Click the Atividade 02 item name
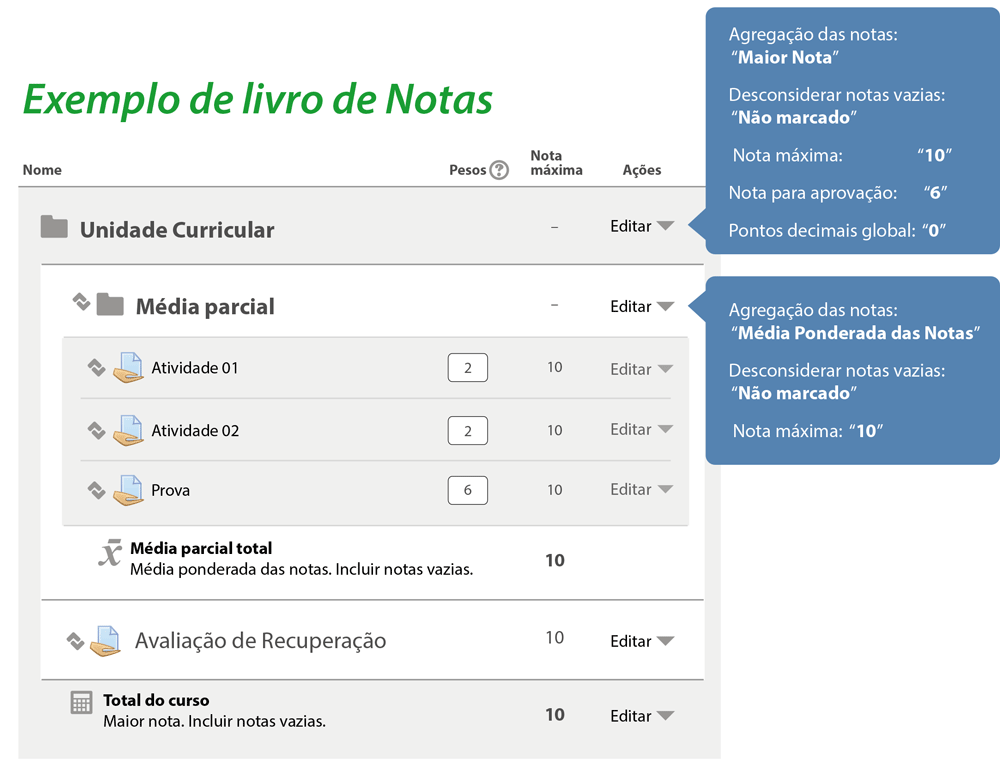The height and width of the screenshot is (774, 1000). [195, 431]
